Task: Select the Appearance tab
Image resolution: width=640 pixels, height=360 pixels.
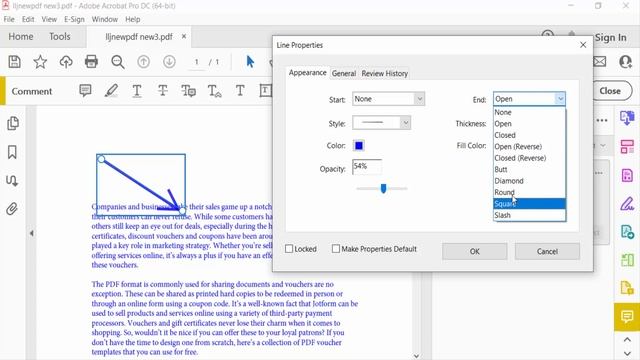Action: [x=307, y=73]
